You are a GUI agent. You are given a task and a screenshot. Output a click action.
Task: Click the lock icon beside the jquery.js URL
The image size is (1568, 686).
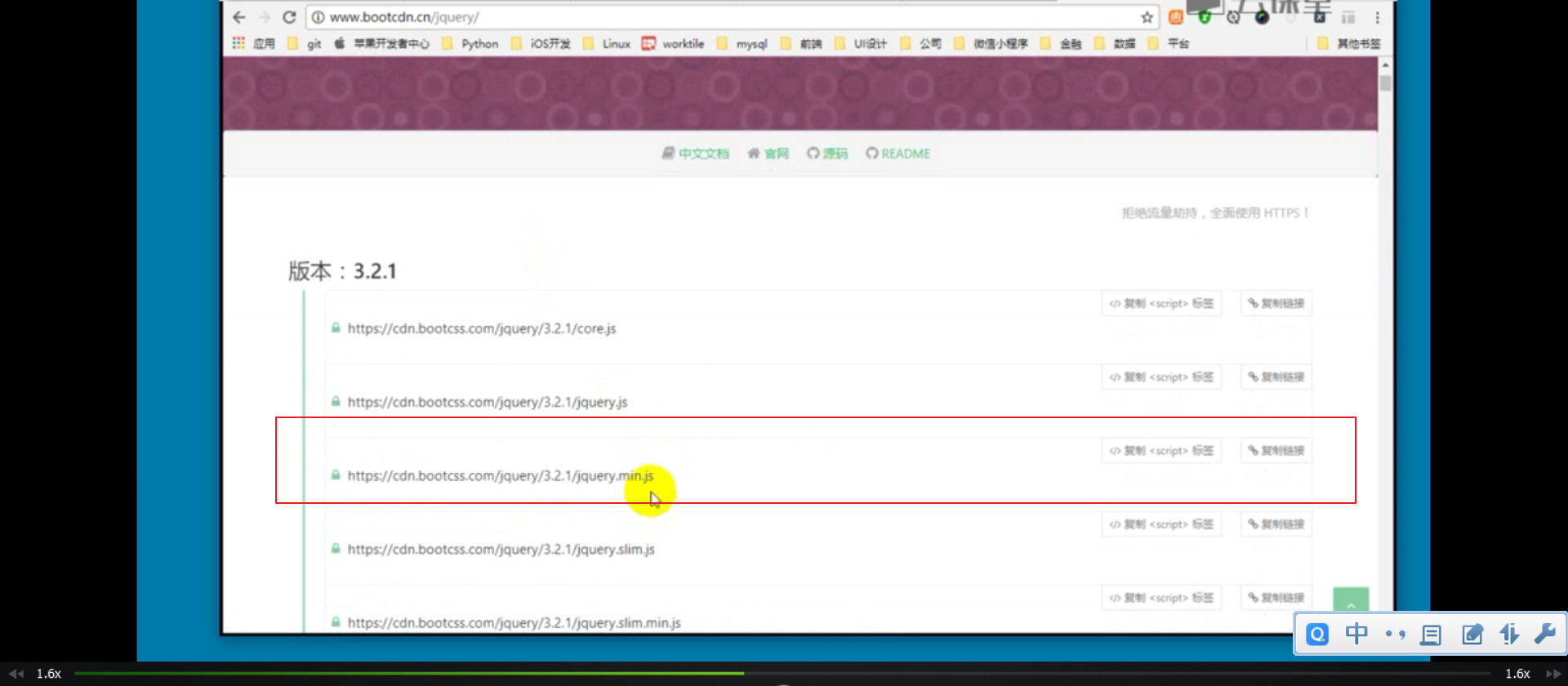(335, 401)
